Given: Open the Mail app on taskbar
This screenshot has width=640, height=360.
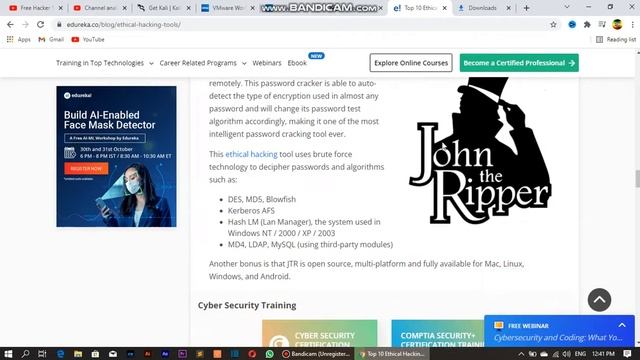Looking at the screenshot, I should pos(113,354).
